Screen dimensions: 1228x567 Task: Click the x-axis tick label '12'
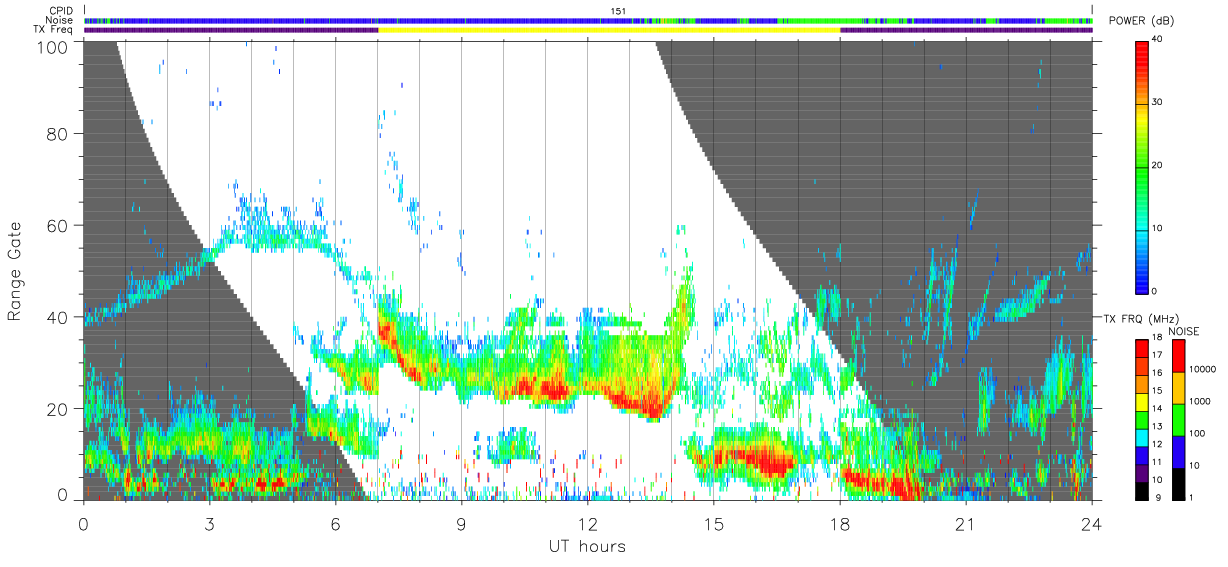tap(587, 525)
